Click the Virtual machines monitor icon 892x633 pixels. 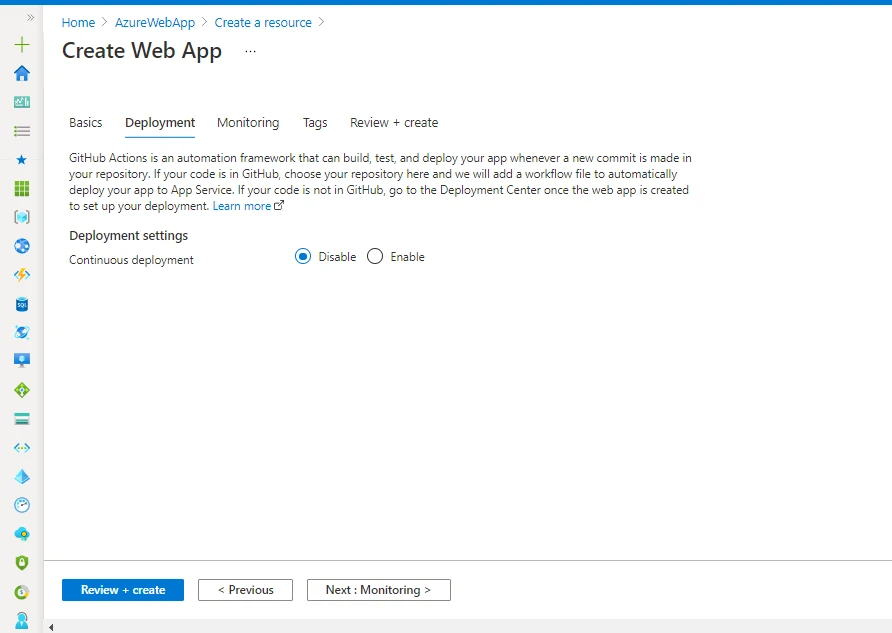[21, 360]
